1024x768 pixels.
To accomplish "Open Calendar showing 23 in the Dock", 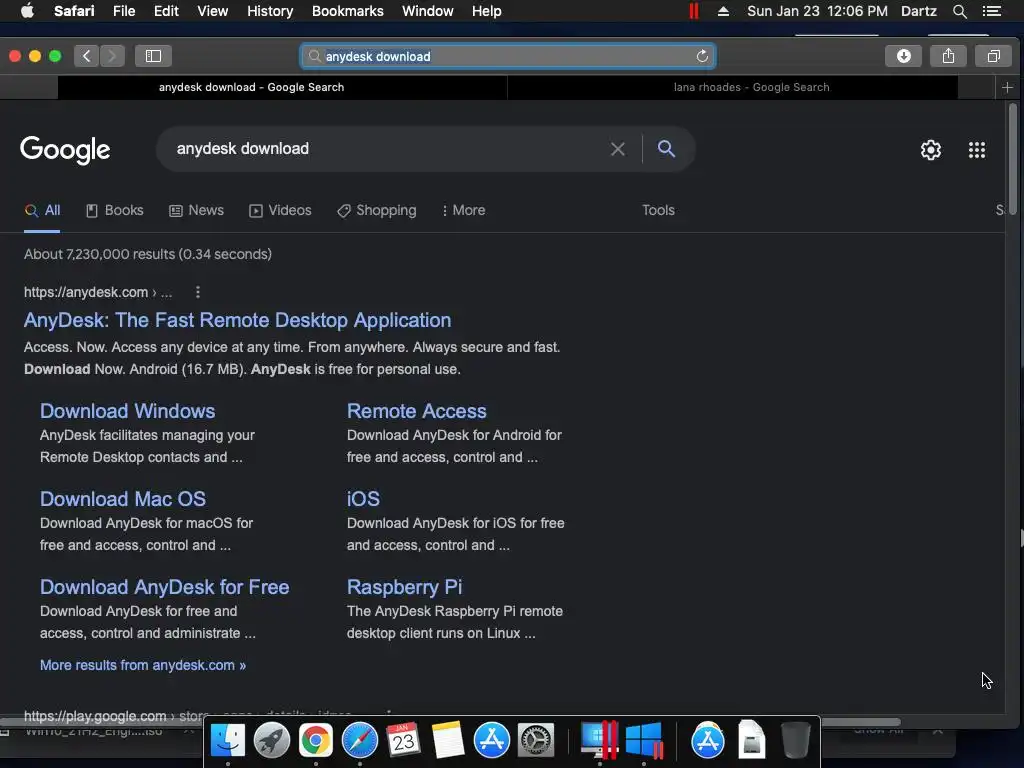I will point(404,741).
